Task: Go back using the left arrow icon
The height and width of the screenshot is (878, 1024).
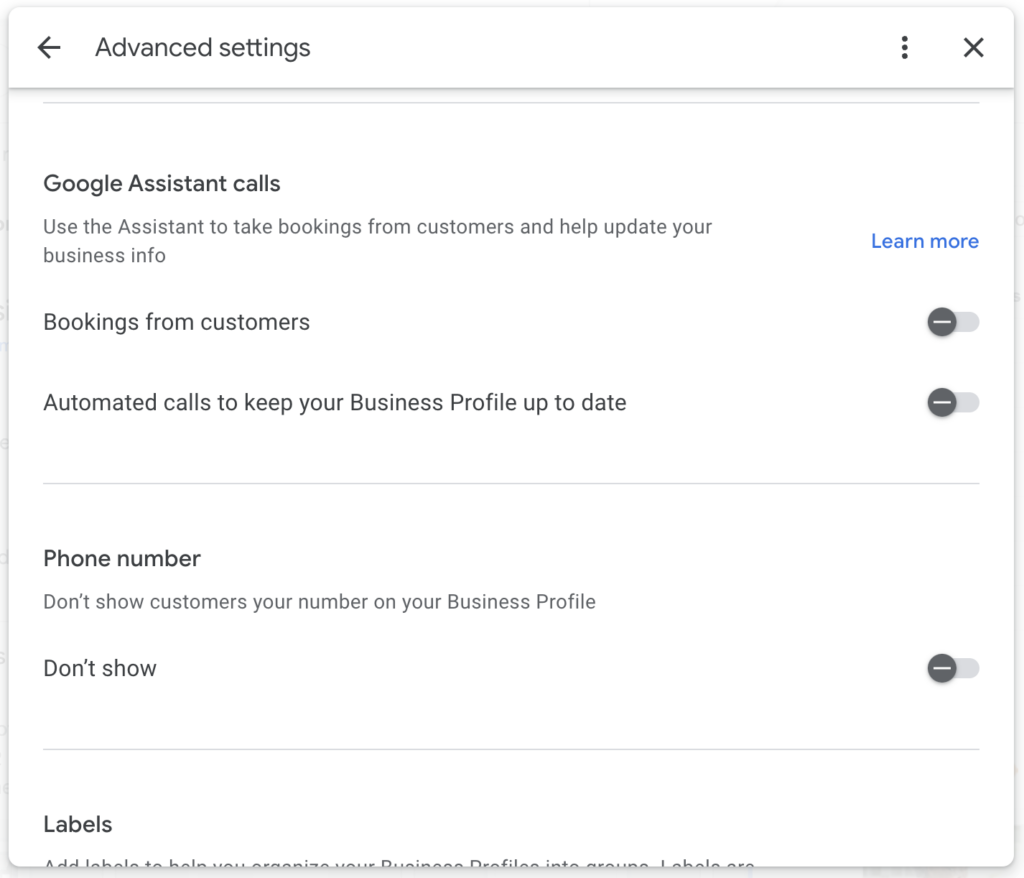Action: 48,47
